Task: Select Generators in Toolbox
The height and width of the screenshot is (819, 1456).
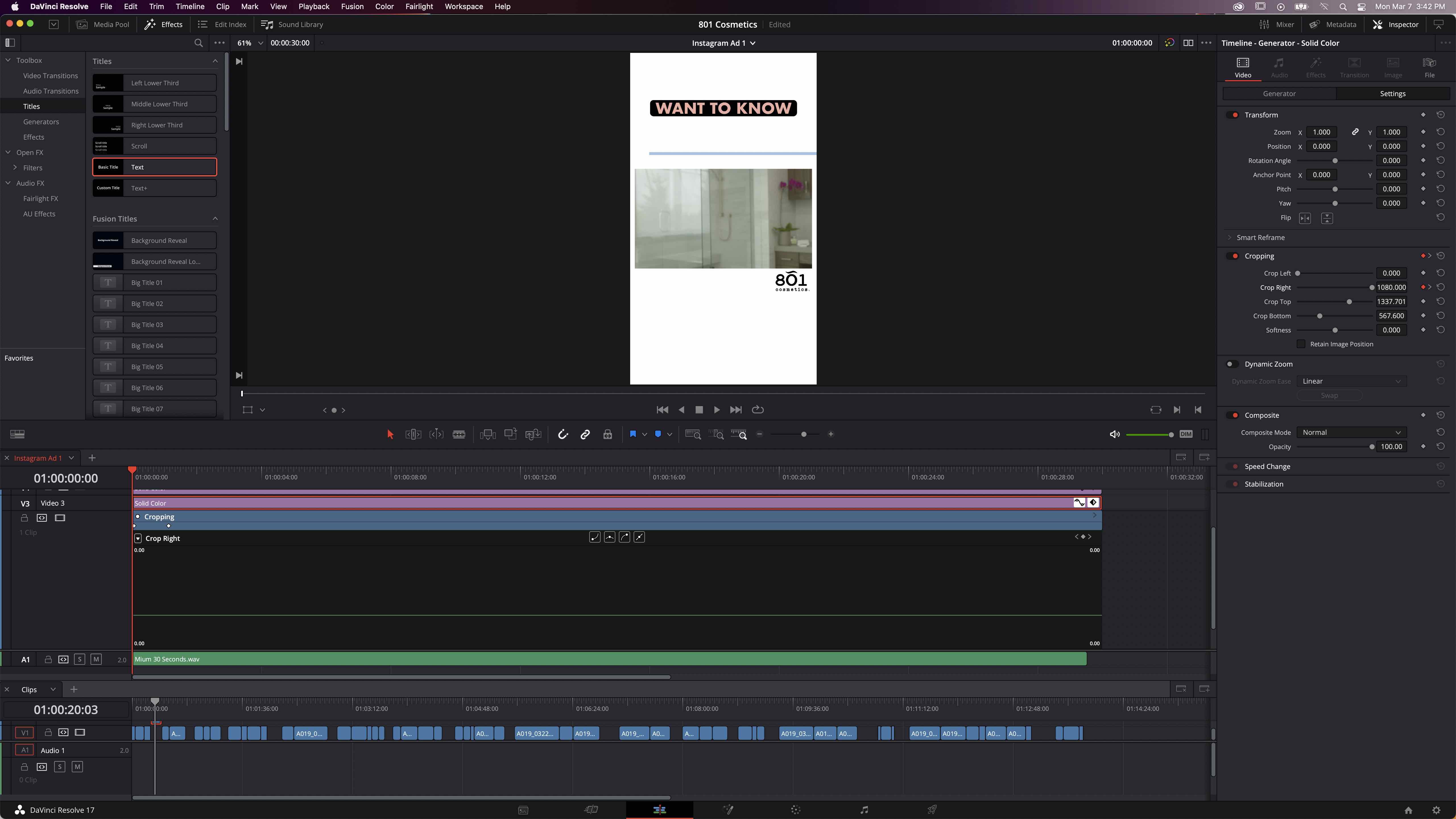Action: (41, 121)
